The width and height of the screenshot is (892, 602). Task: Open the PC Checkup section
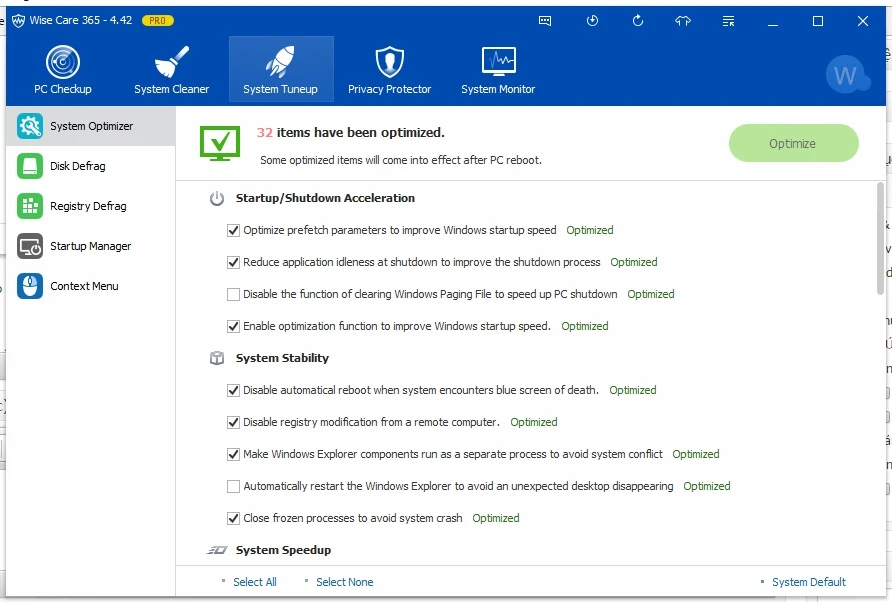coord(63,70)
